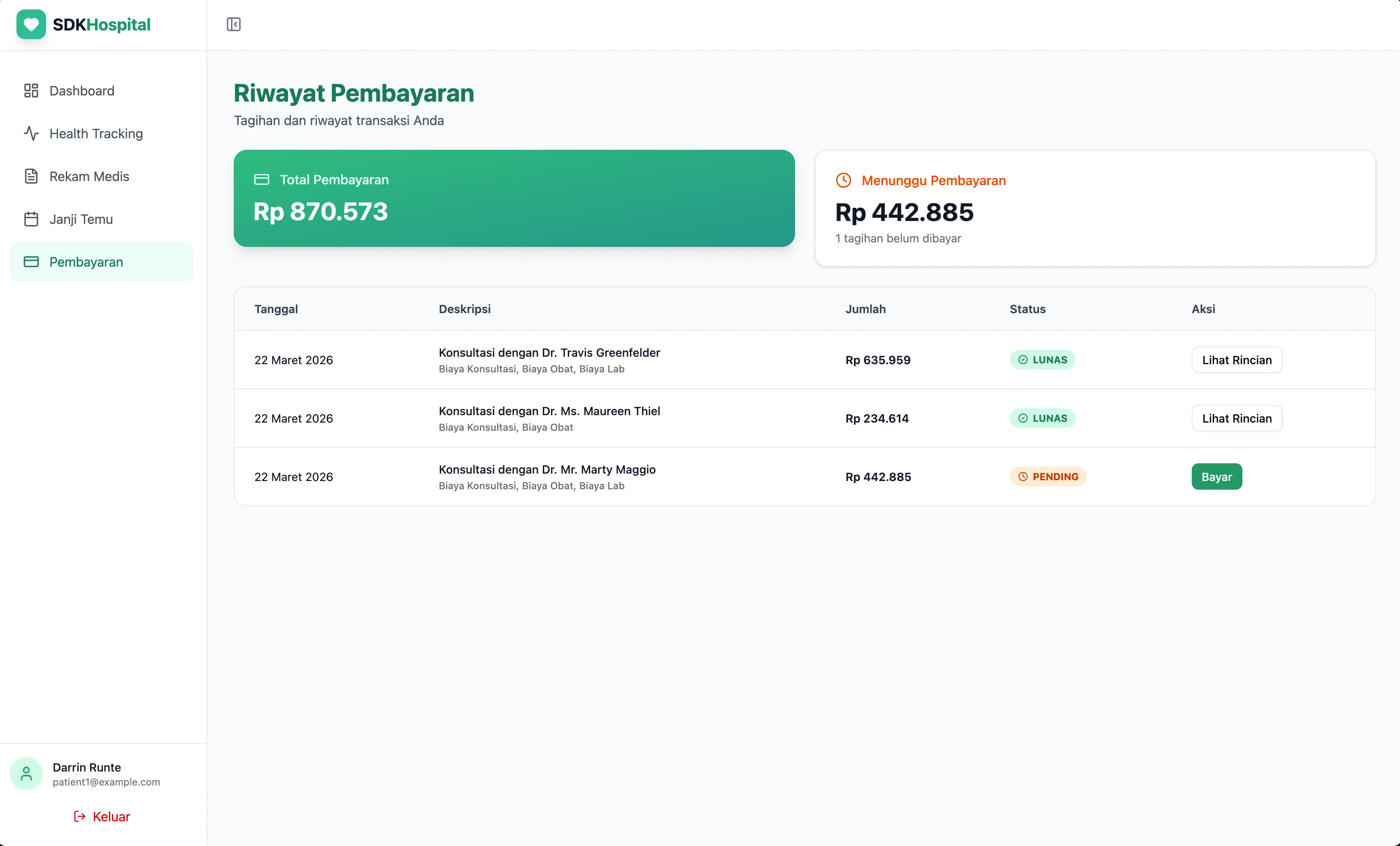Click the green Total Pembayaran summary card
The image size is (1400, 846).
pos(514,198)
